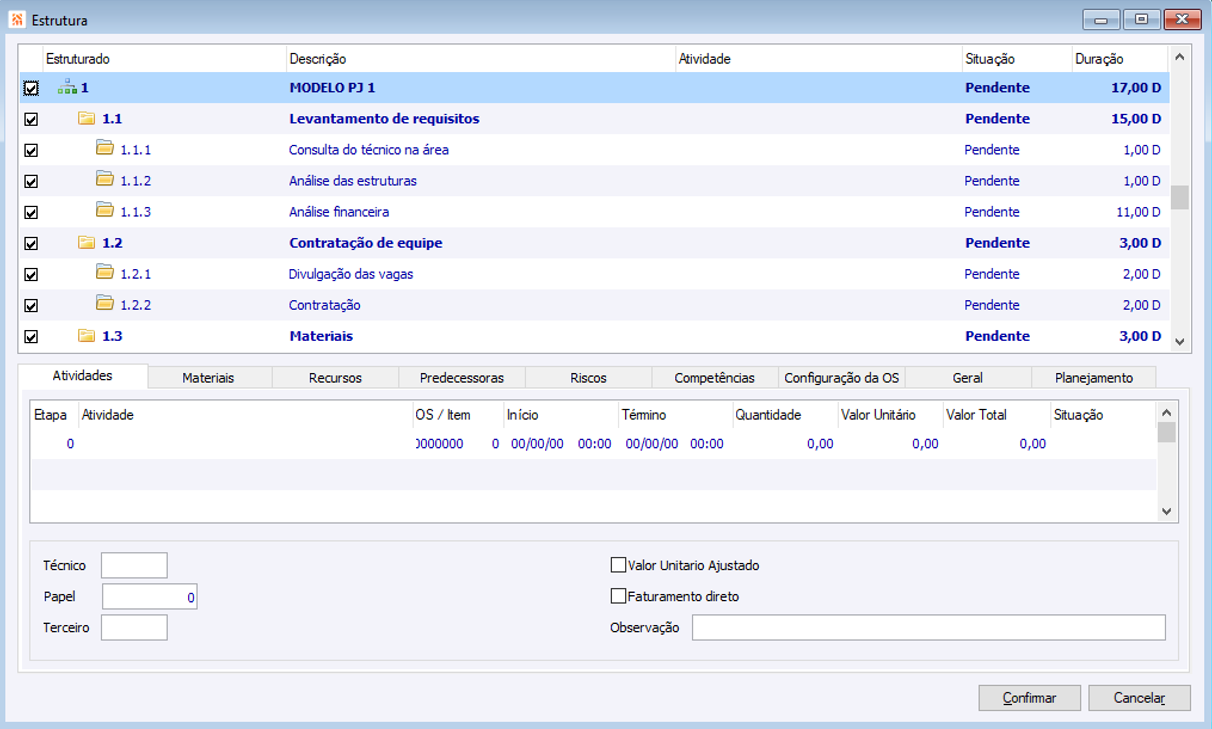This screenshot has height=729, width=1212.
Task: Click the '11,00 D' duration cell
Action: point(1138,212)
